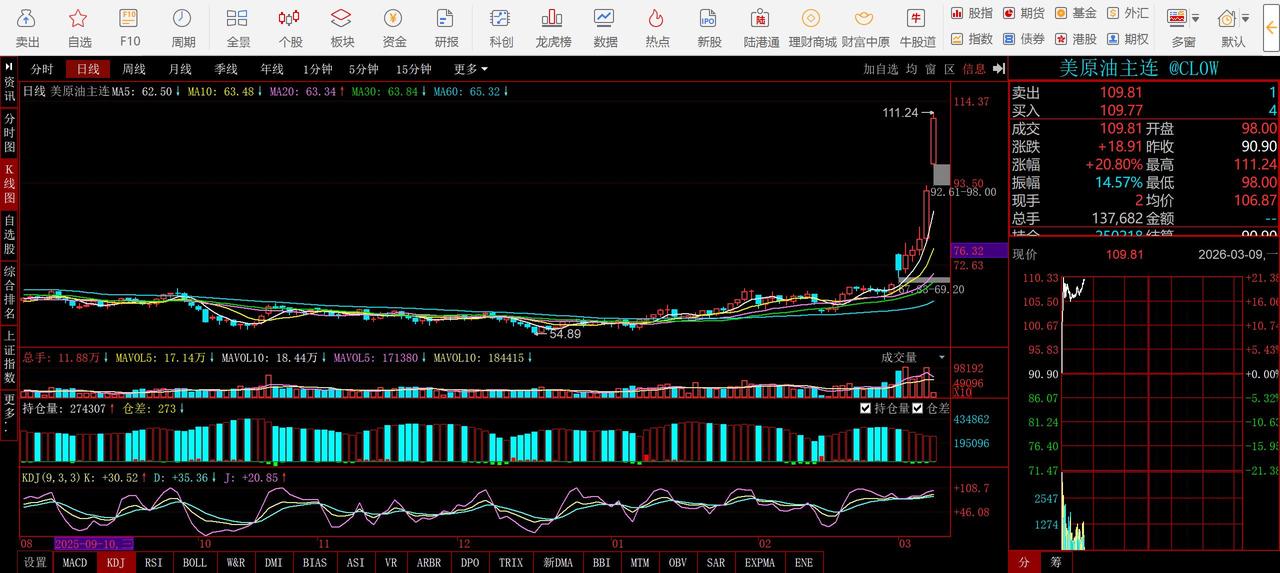Switch to 5分钟 period tab
This screenshot has width=1280, height=573.
[x=363, y=69]
